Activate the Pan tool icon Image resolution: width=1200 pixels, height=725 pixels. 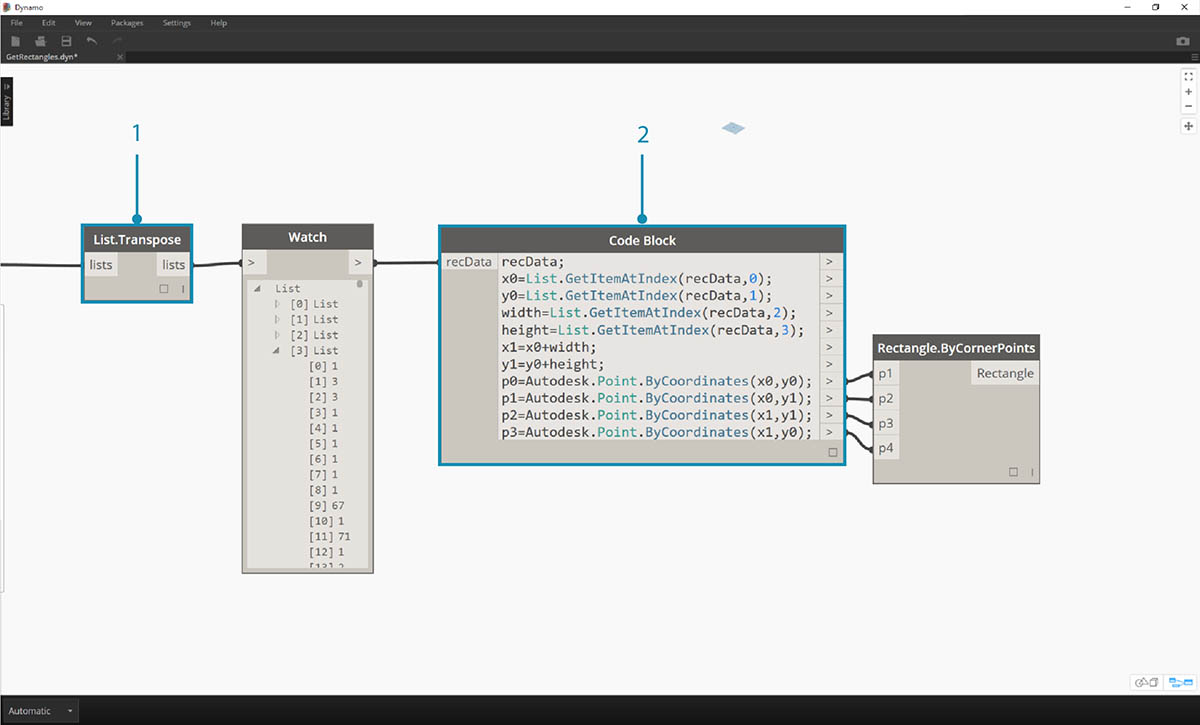pyautogui.click(x=1188, y=126)
